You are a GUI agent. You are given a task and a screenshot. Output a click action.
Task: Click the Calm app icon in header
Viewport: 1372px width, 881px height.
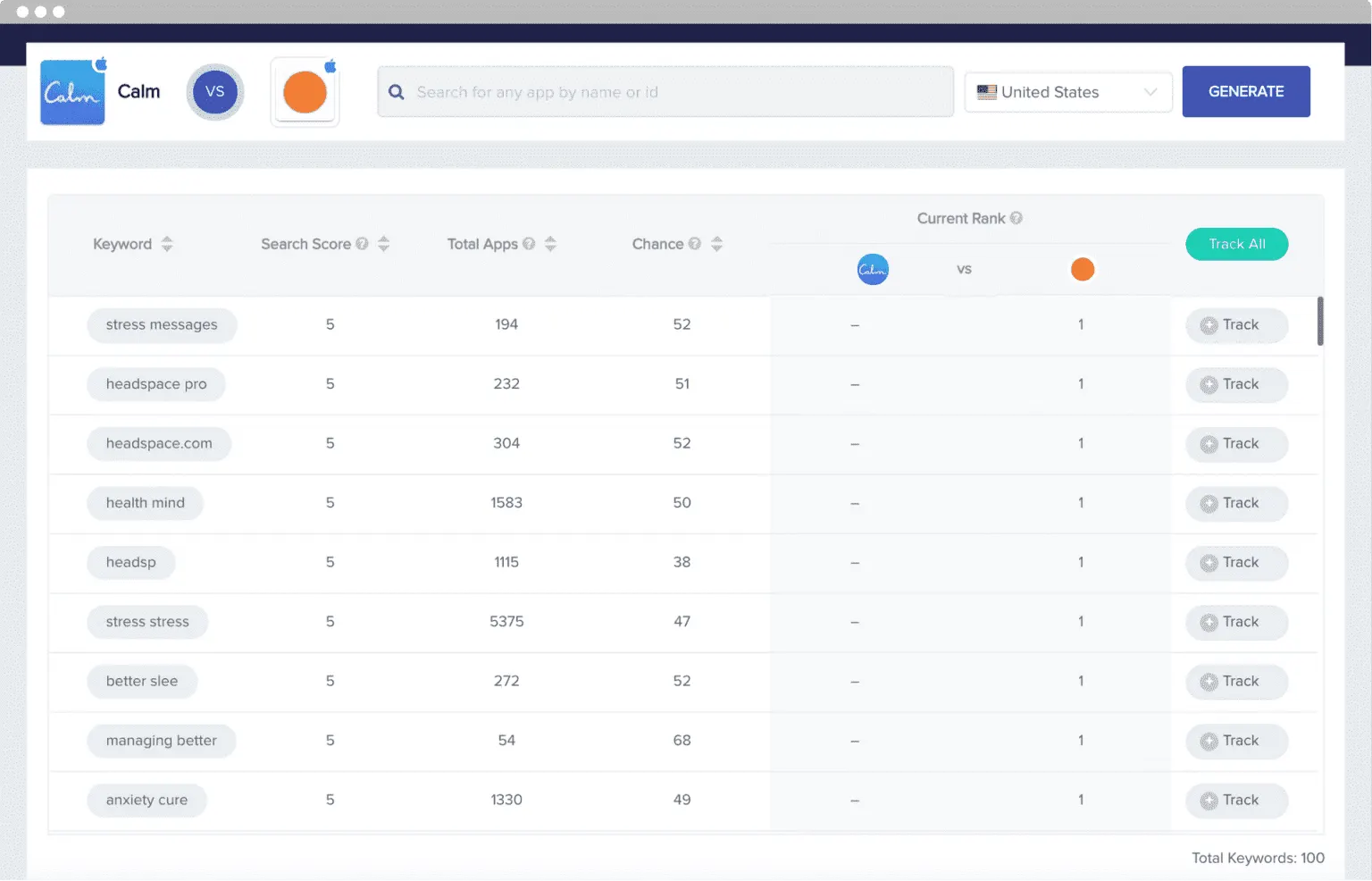72,92
